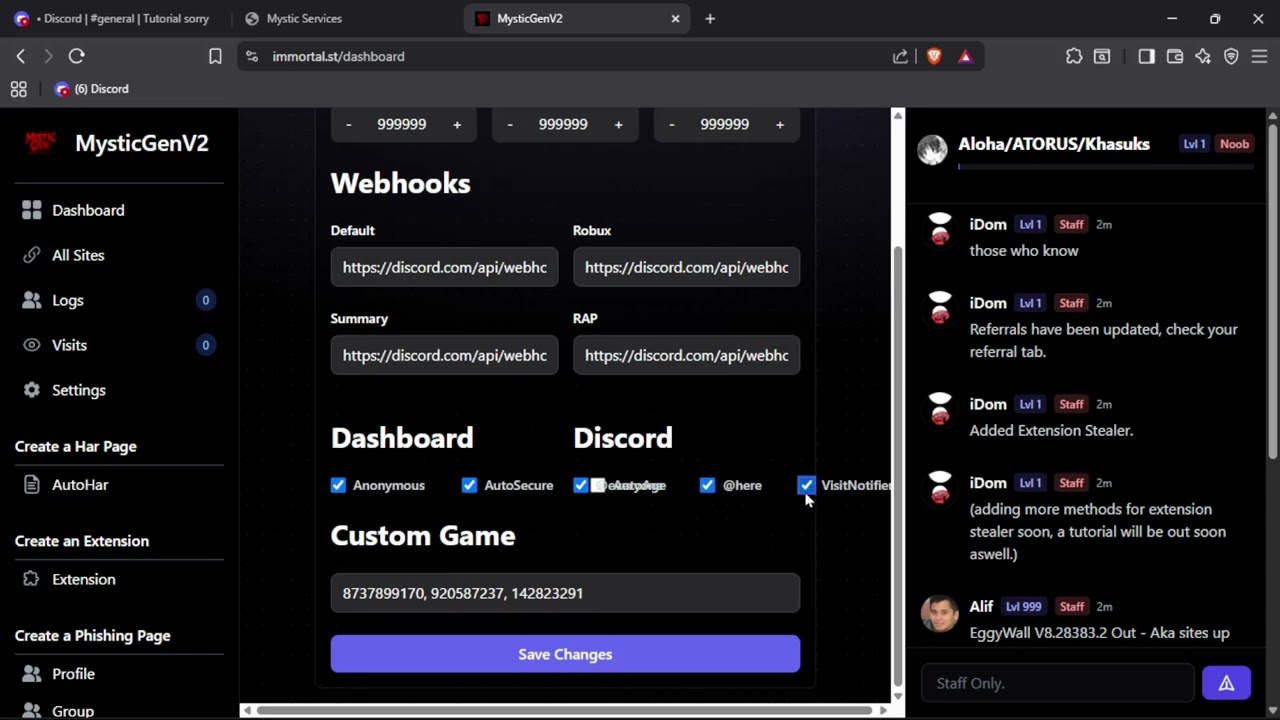Open the apps grid in bookmarks bar
Screen dimensions: 1280x720
tap(18, 89)
